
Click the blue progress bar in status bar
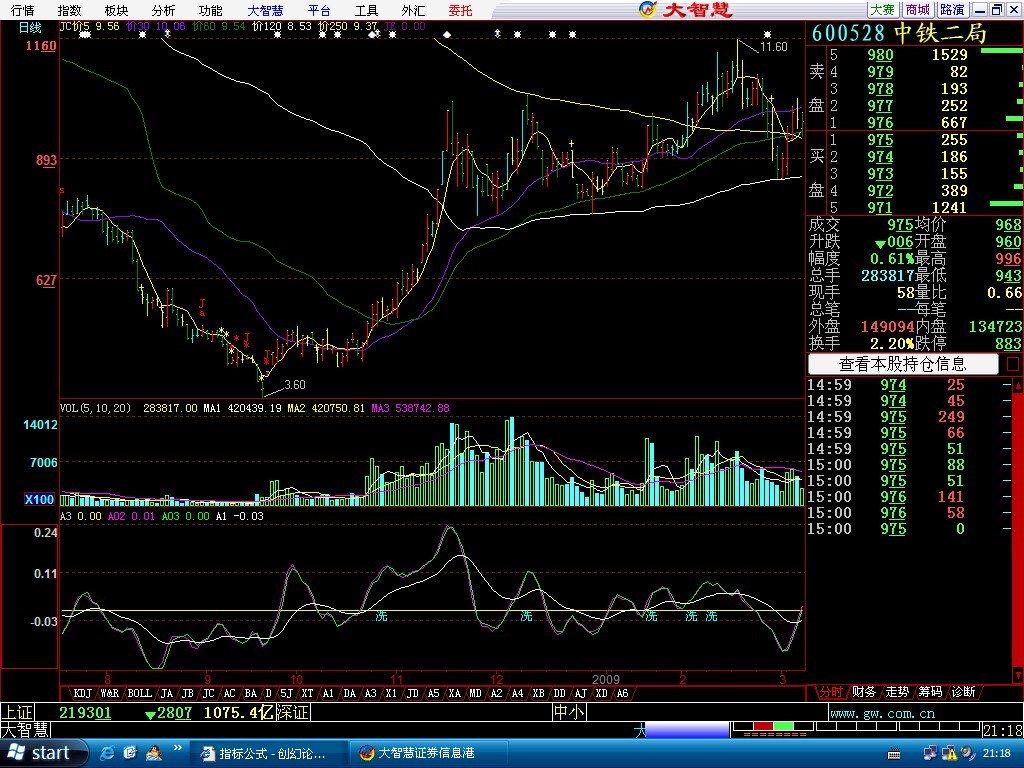tap(687, 729)
